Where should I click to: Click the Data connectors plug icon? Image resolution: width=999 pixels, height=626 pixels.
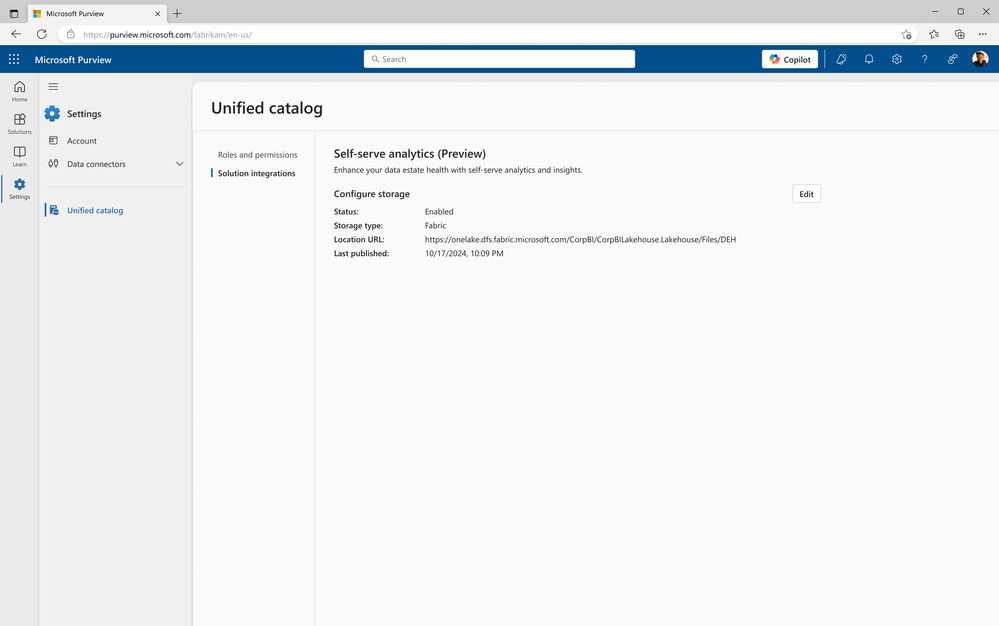54,164
